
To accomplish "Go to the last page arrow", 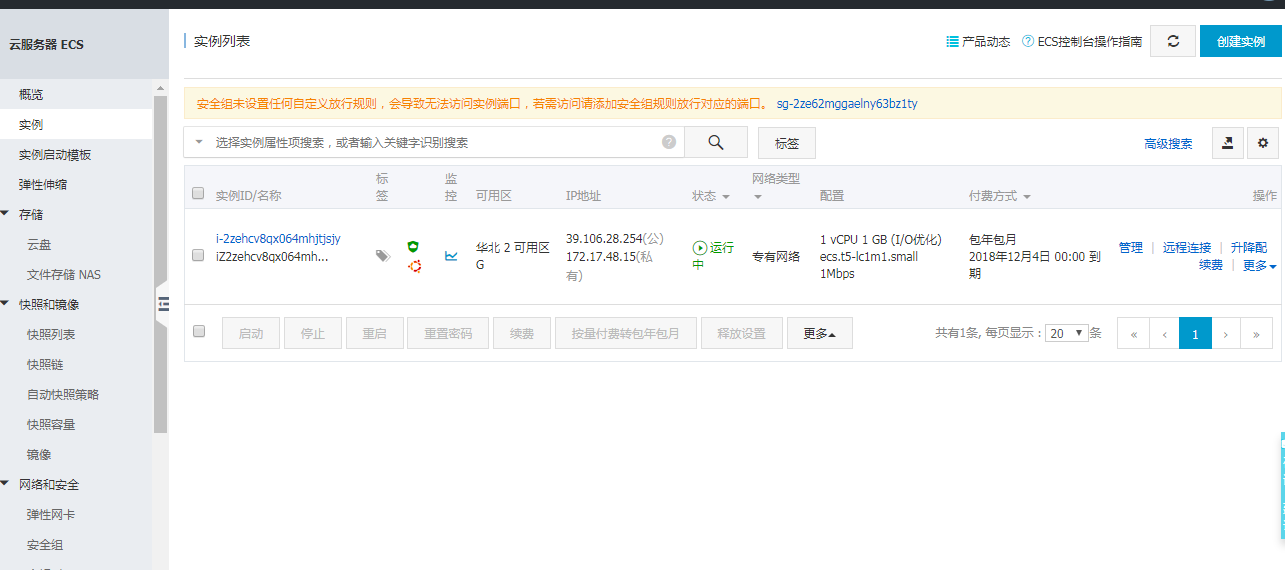I will tap(1256, 334).
